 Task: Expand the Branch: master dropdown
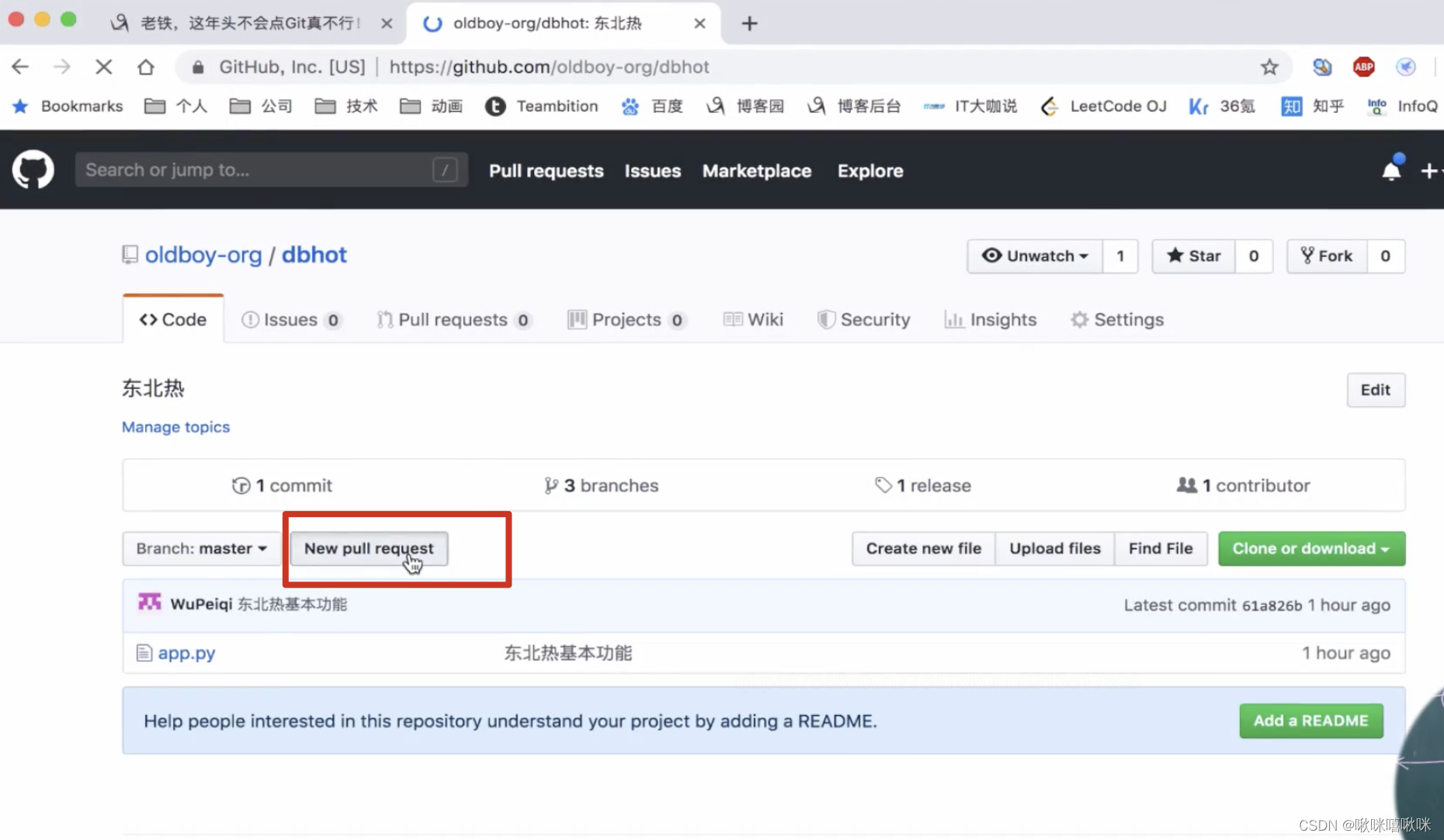(x=202, y=548)
